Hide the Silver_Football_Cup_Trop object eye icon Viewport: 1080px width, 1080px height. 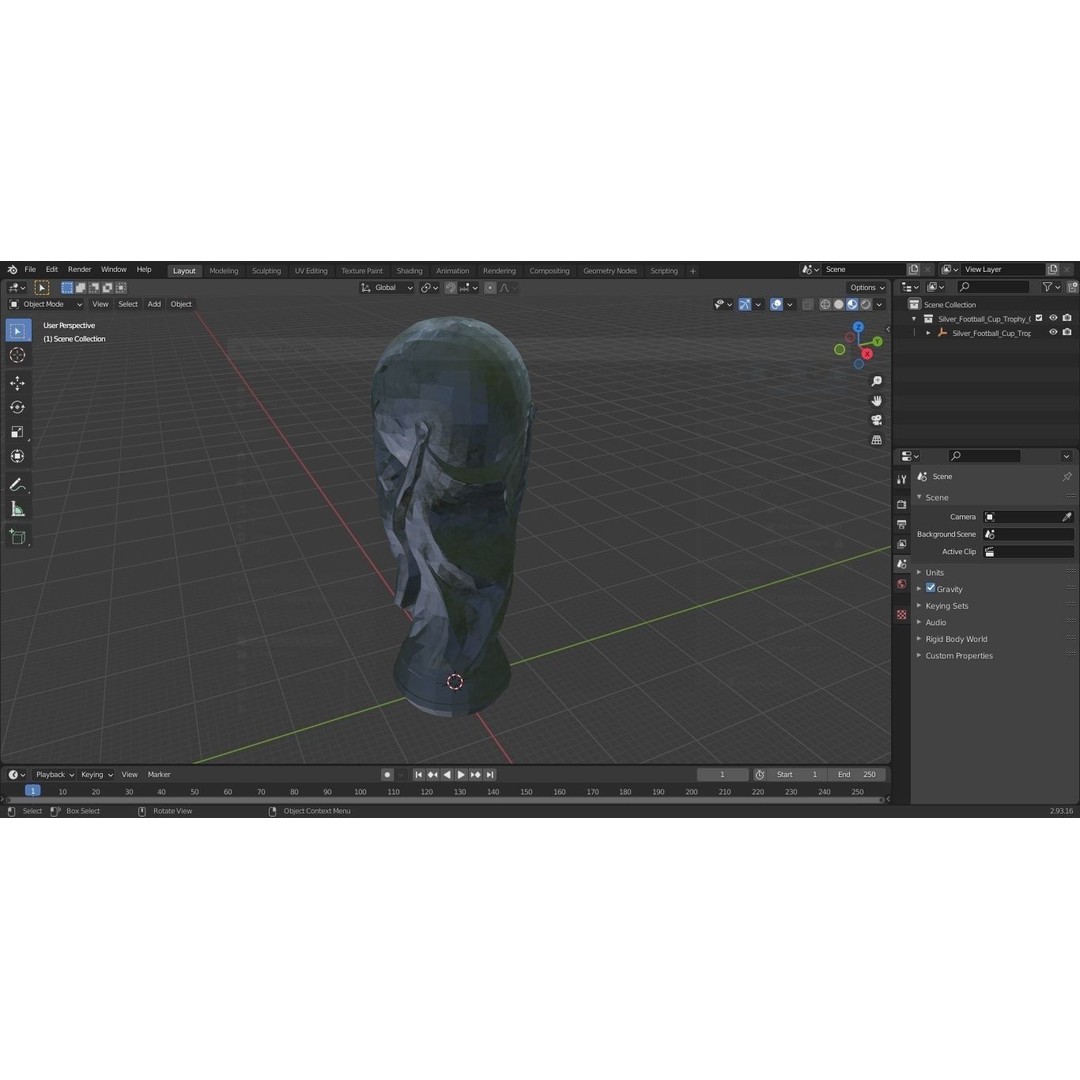[1053, 333]
